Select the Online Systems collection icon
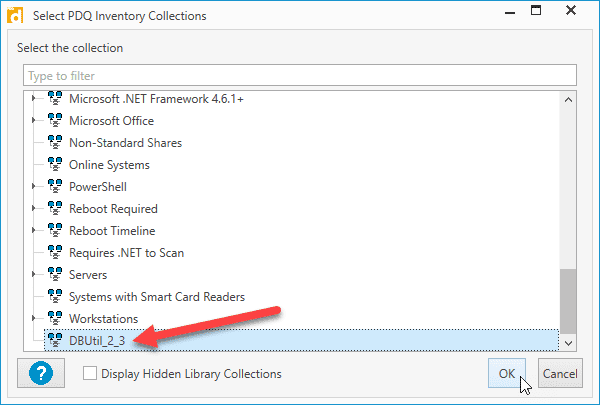The height and width of the screenshot is (405, 600). tap(55, 165)
